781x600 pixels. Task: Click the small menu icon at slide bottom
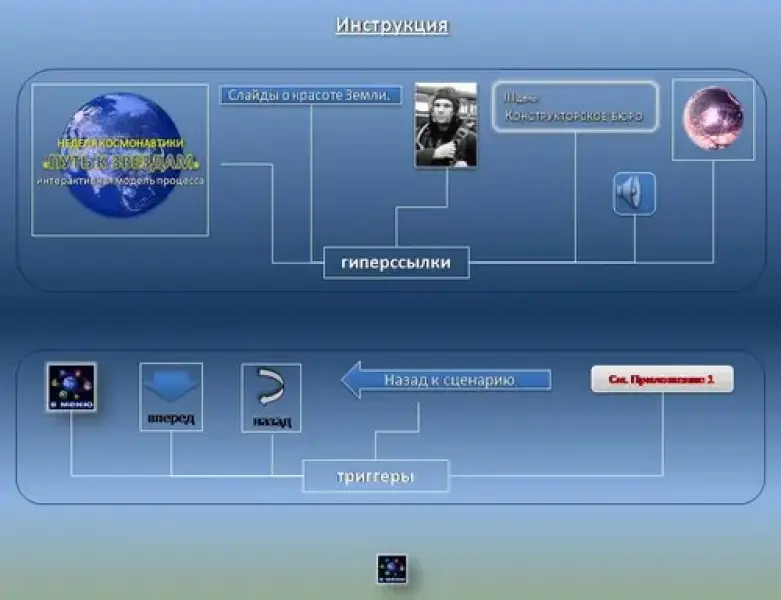click(x=391, y=569)
